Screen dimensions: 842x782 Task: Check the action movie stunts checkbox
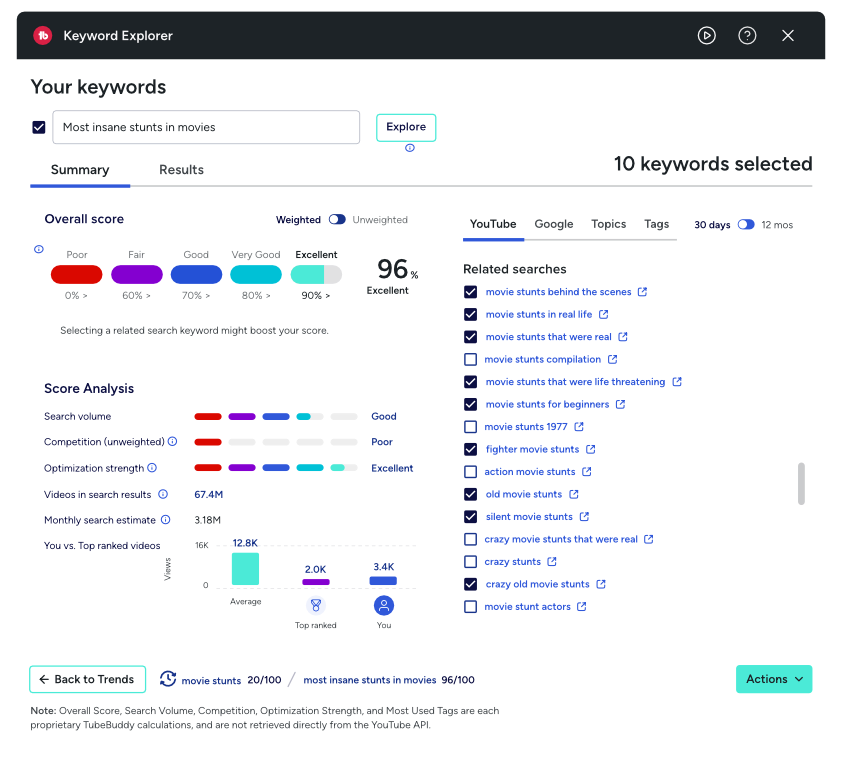point(471,472)
